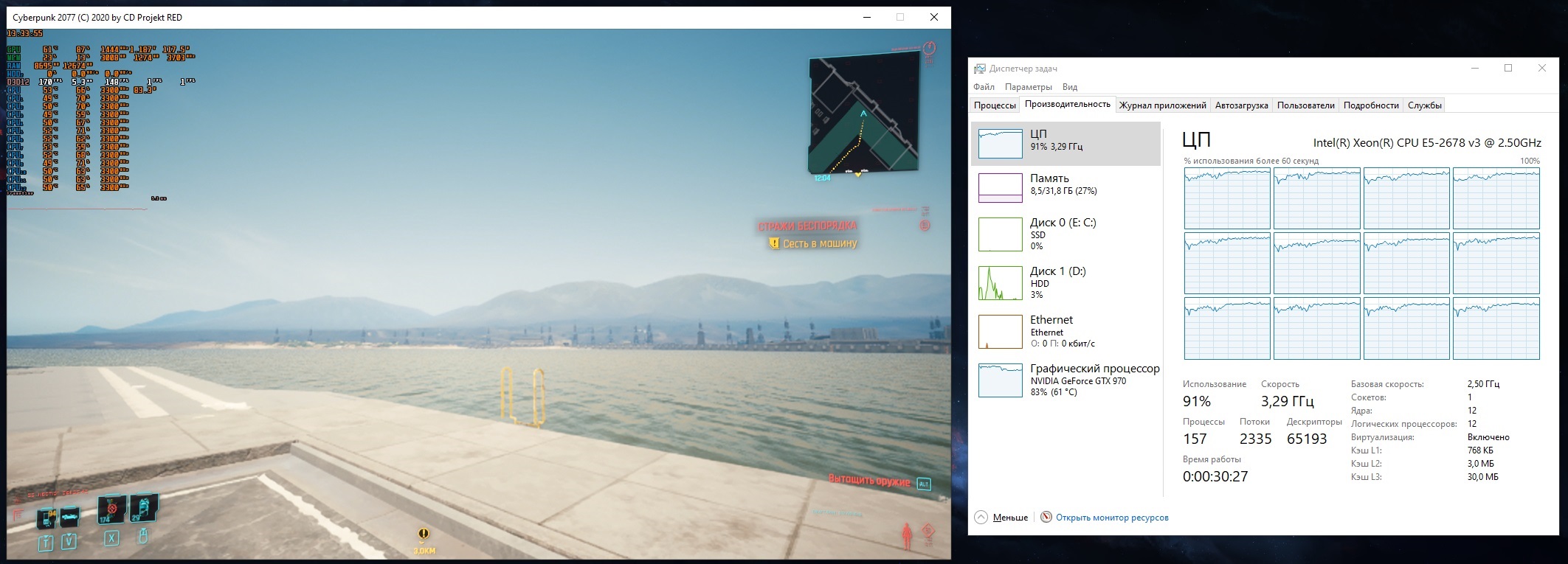Open the Файл menu in Task Manager
The height and width of the screenshot is (564, 1568).
point(984,87)
